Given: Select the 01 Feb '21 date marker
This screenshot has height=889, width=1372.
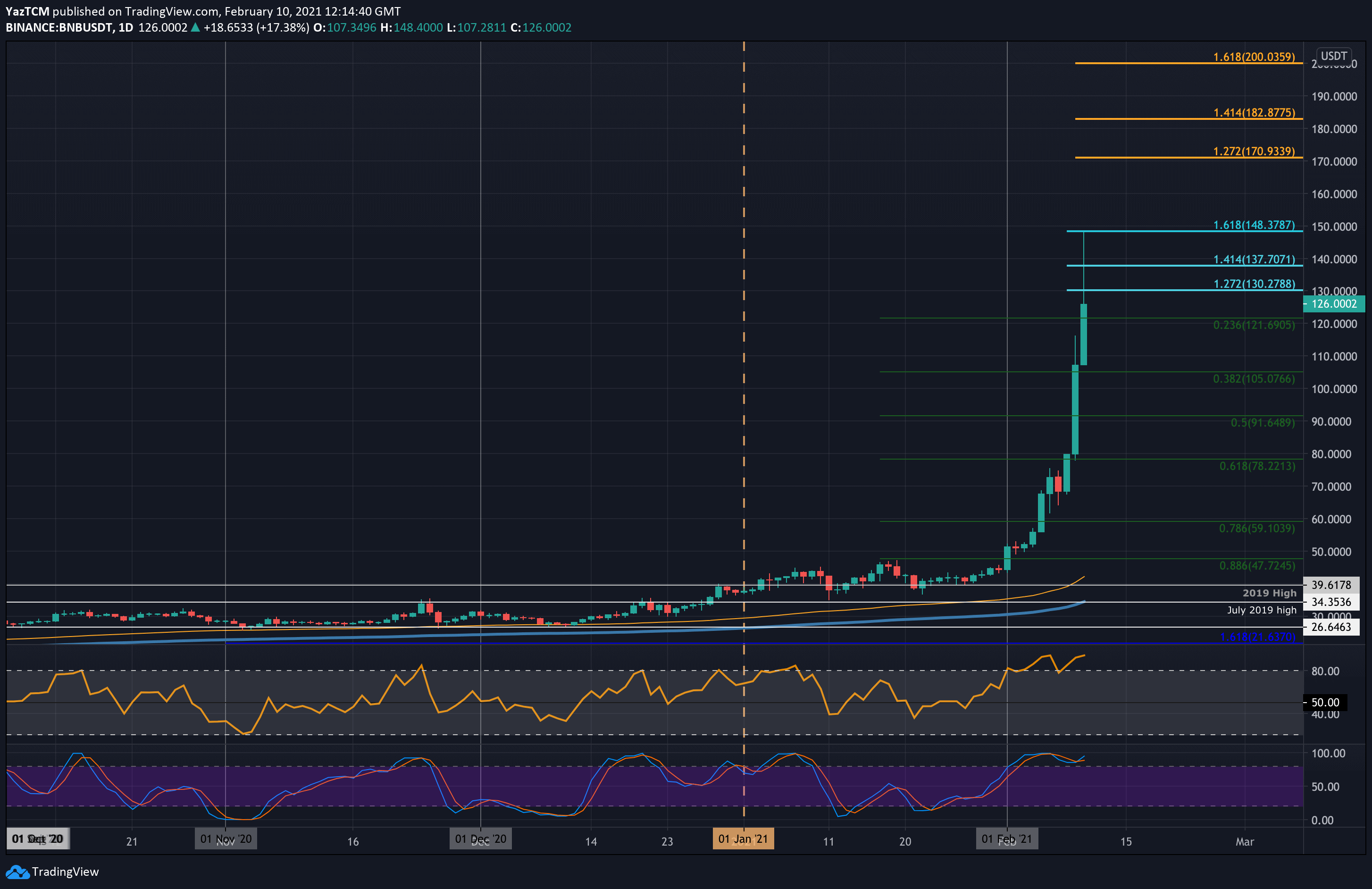Looking at the screenshot, I should [x=1006, y=839].
